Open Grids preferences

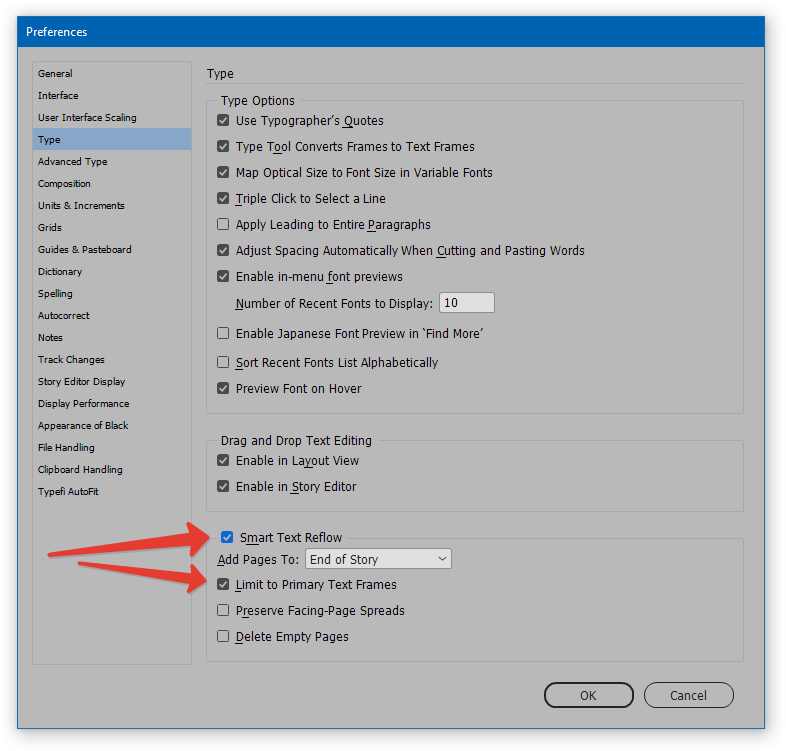coord(111,228)
